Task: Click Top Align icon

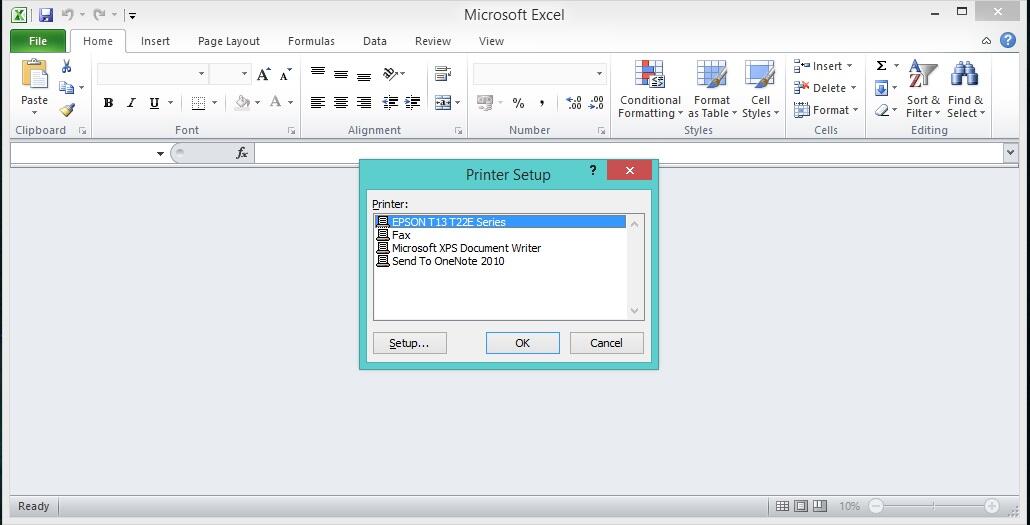Action: 318,72
